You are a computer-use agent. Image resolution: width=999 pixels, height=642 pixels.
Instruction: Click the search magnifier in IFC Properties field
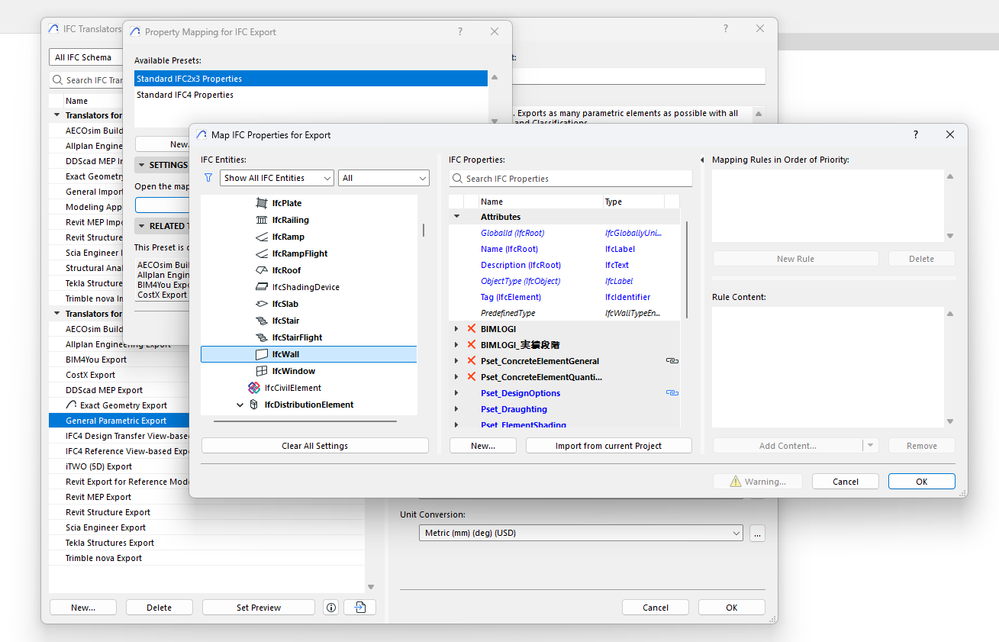[457, 178]
